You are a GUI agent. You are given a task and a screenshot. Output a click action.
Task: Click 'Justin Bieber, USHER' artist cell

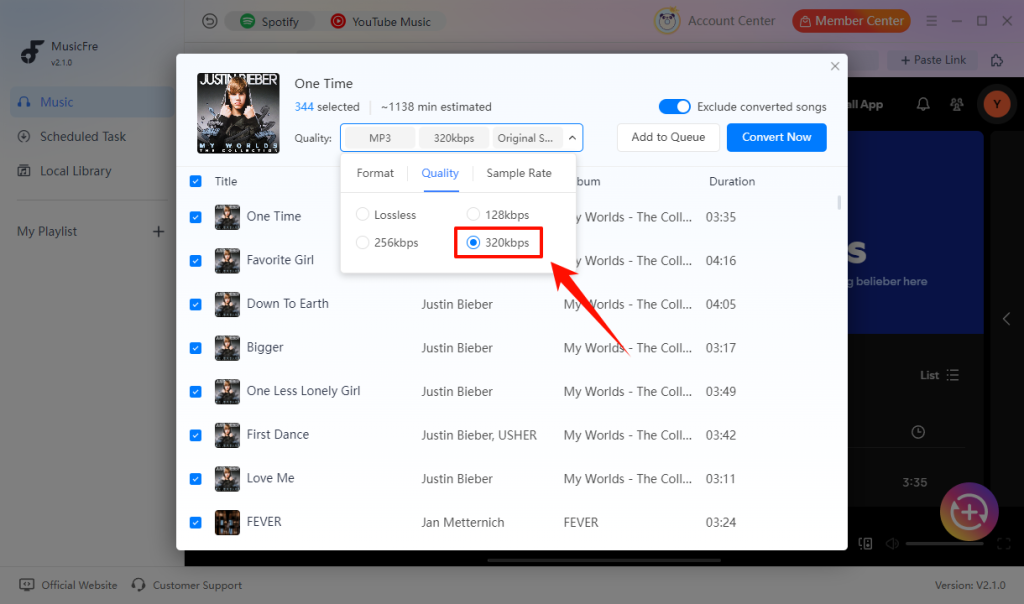click(x=479, y=436)
